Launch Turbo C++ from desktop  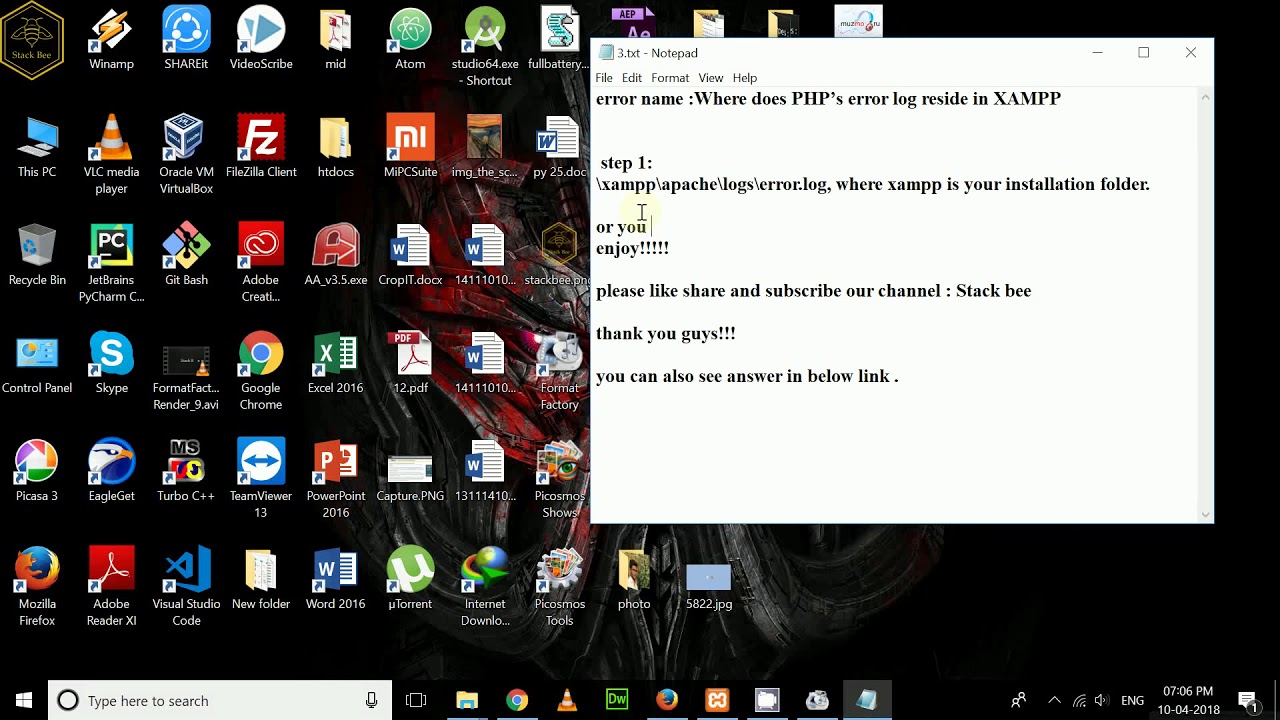click(186, 471)
